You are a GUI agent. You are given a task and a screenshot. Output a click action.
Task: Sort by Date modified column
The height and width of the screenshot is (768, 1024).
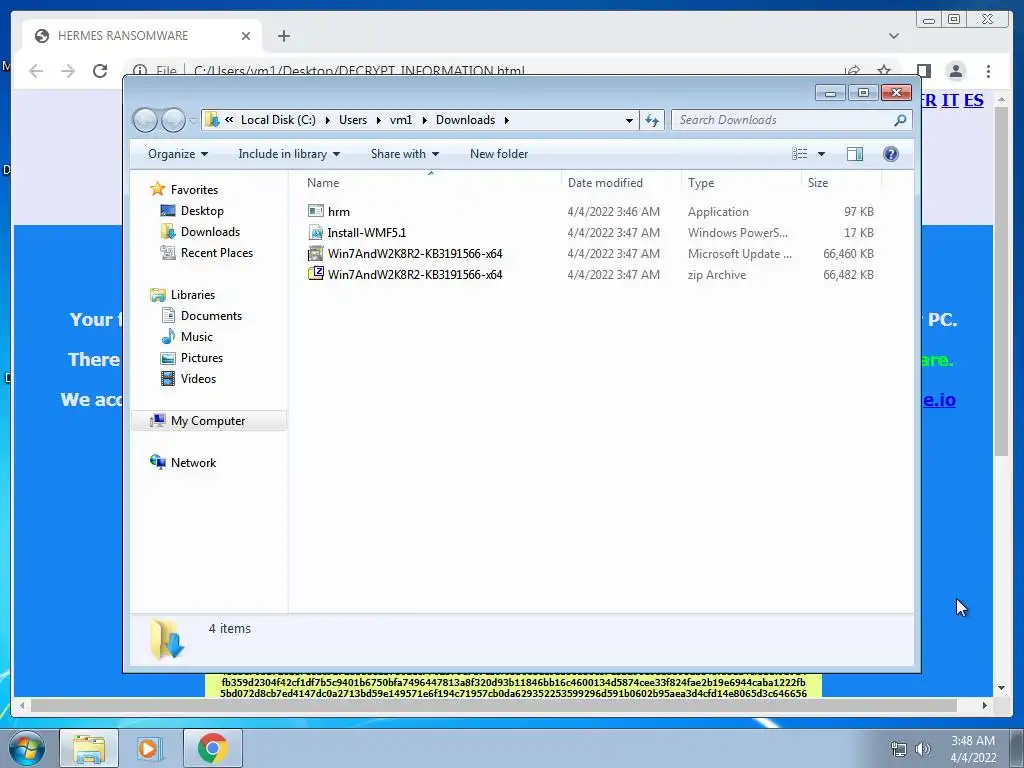620,183
